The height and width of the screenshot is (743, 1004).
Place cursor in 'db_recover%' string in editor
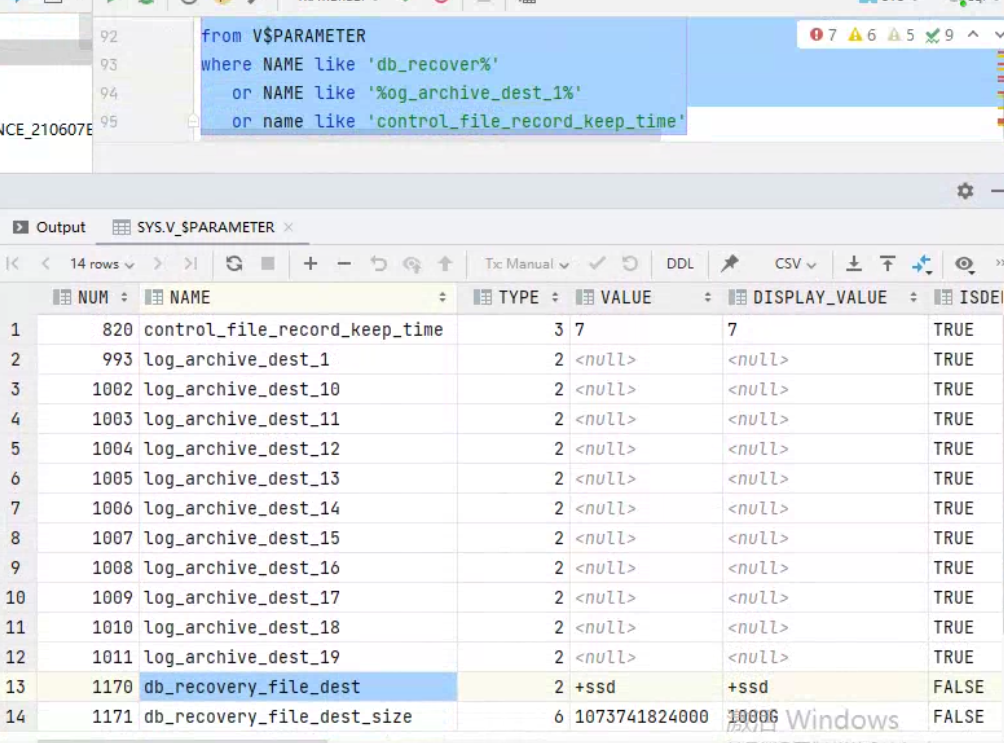coord(433,65)
